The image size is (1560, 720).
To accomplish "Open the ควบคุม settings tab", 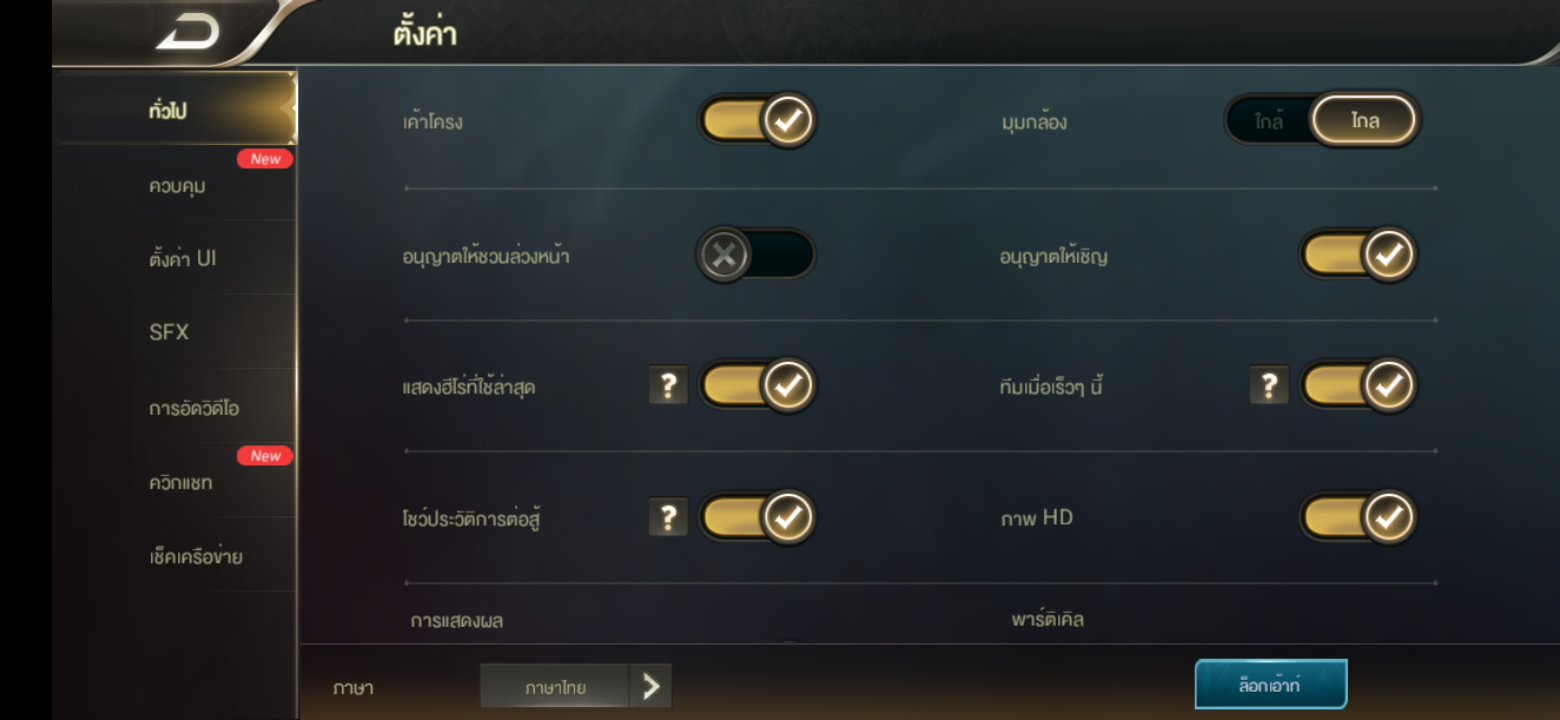I will click(x=176, y=185).
